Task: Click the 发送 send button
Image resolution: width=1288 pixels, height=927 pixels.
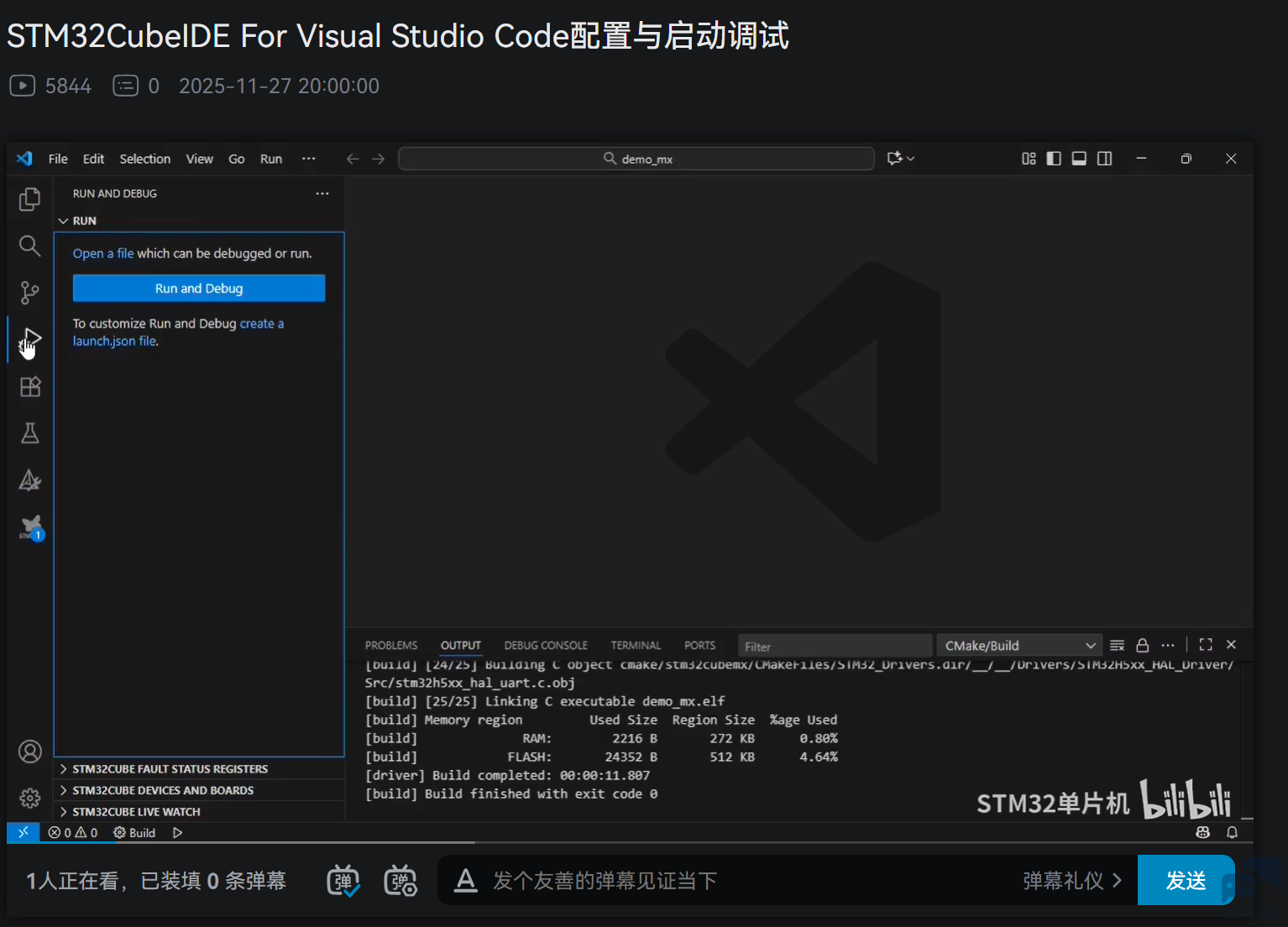Action: 1186,880
